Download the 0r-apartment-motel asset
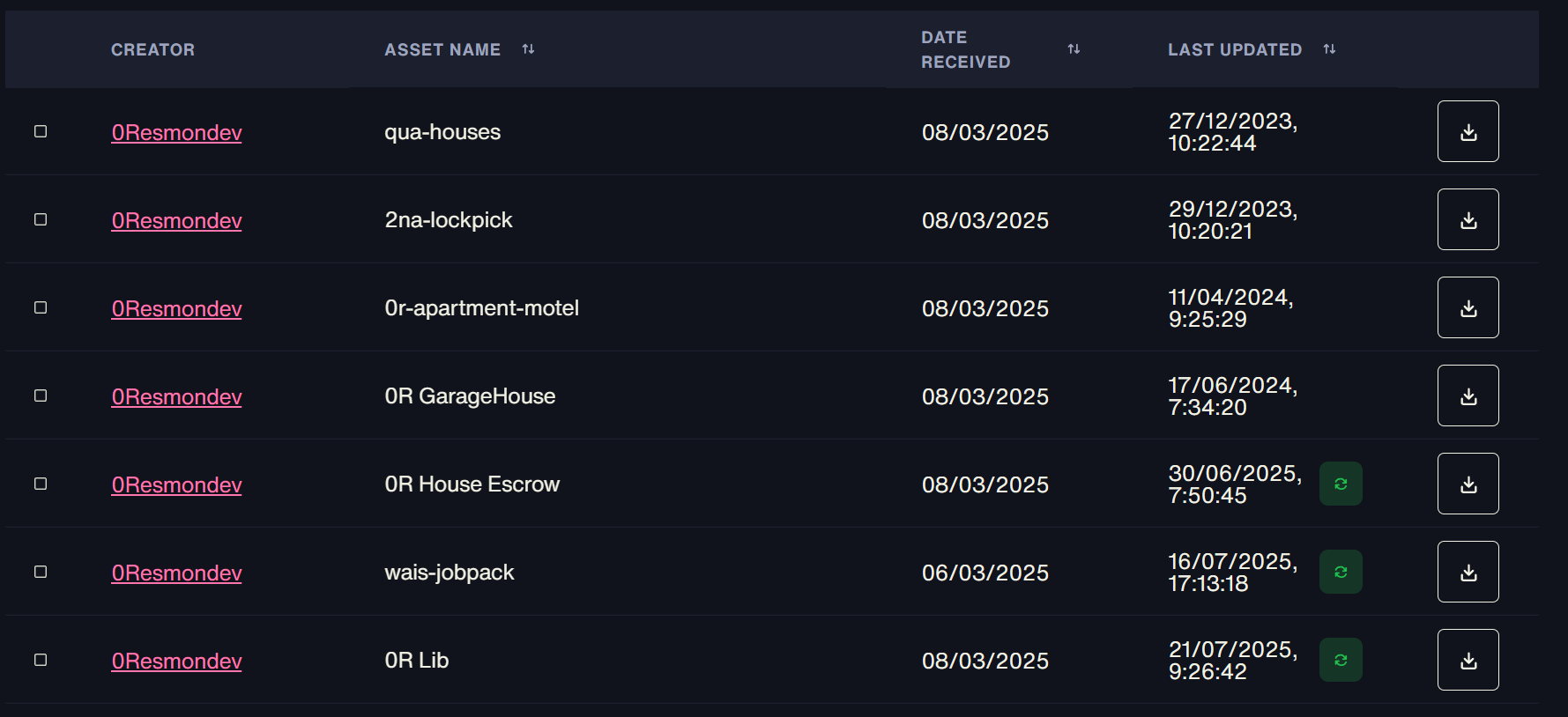This screenshot has height=717, width=1568. [1468, 307]
